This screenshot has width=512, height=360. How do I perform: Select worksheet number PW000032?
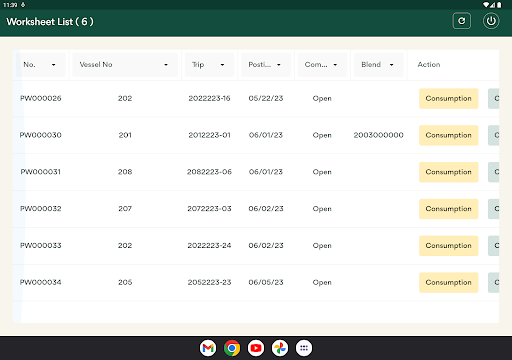[x=41, y=209]
